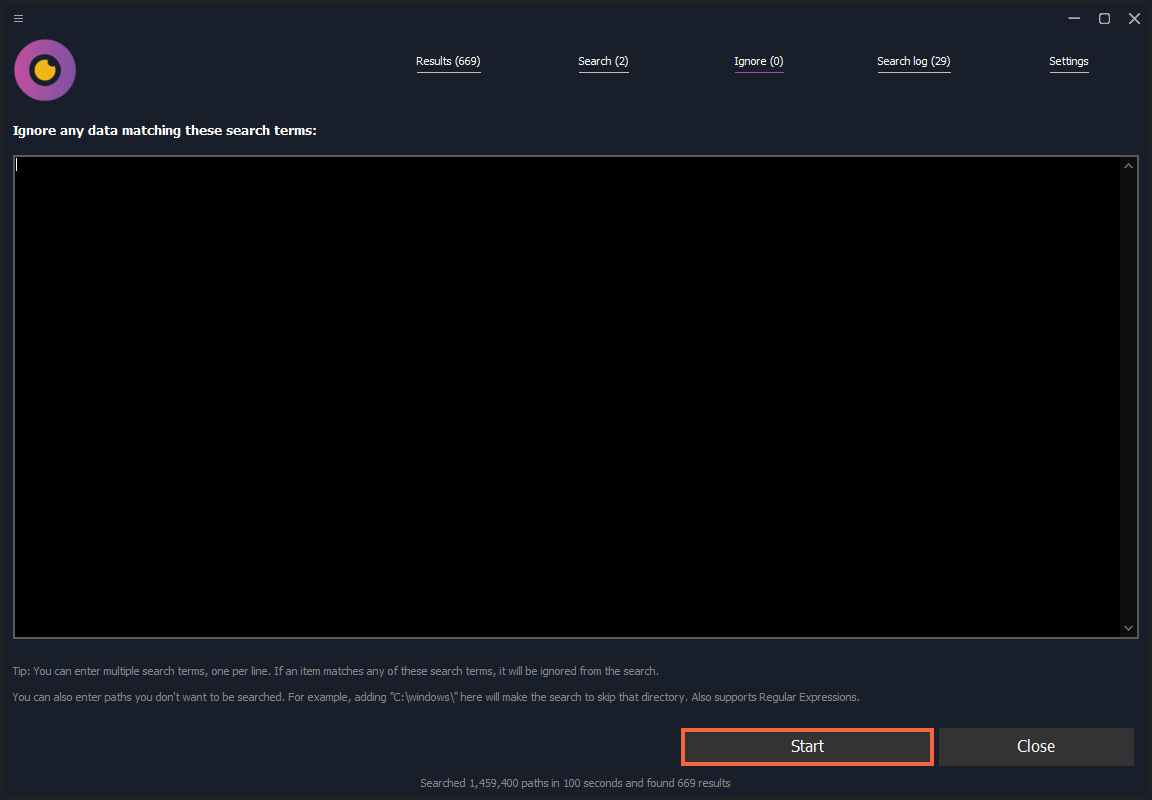Click the purple eye app logo
This screenshot has width=1152, height=800.
[x=44, y=70]
